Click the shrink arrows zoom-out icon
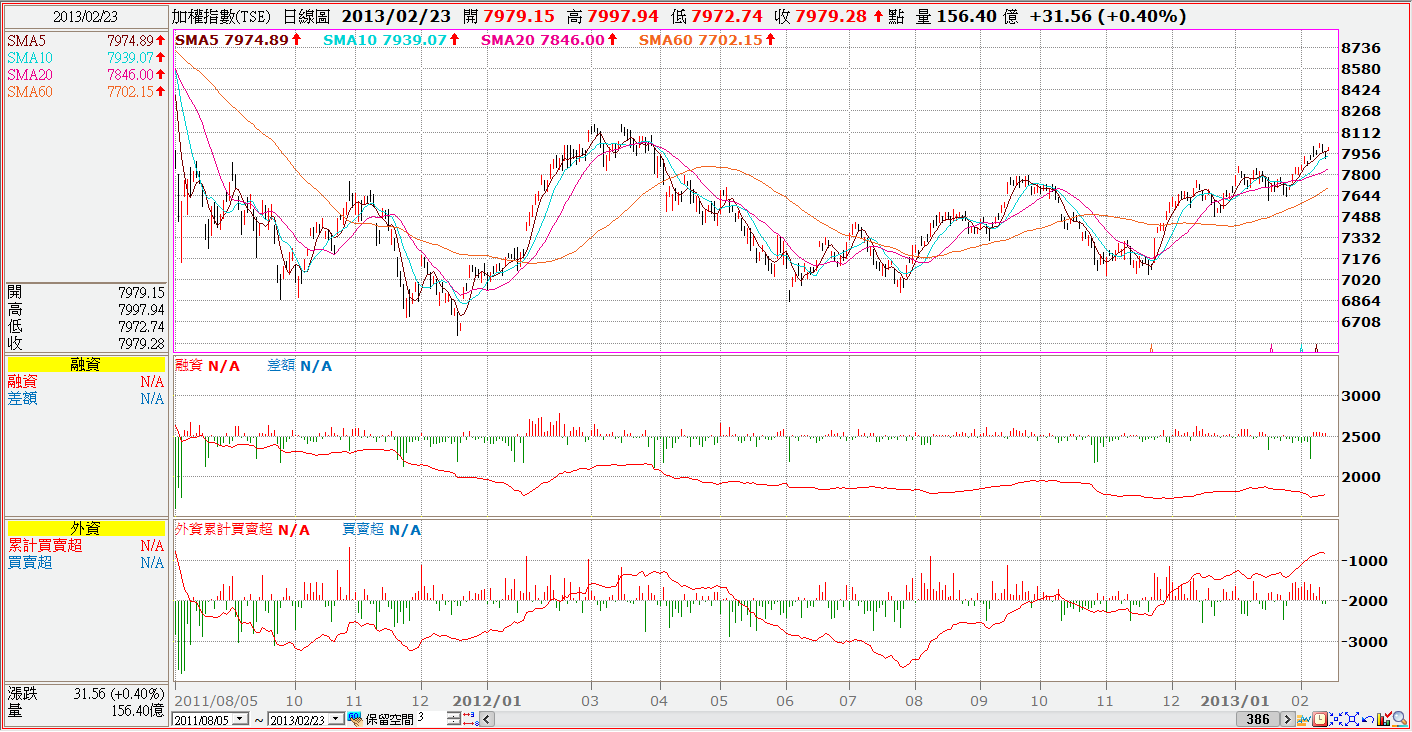 [x=1336, y=719]
